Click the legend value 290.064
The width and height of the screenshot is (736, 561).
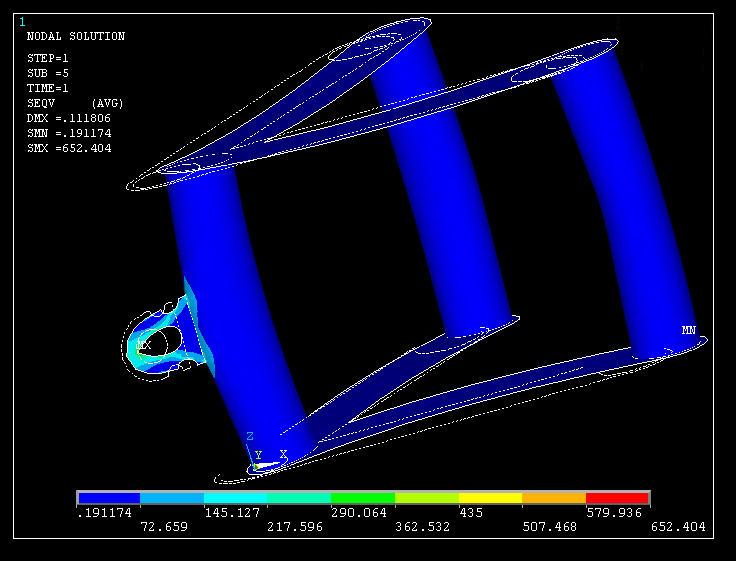(359, 513)
